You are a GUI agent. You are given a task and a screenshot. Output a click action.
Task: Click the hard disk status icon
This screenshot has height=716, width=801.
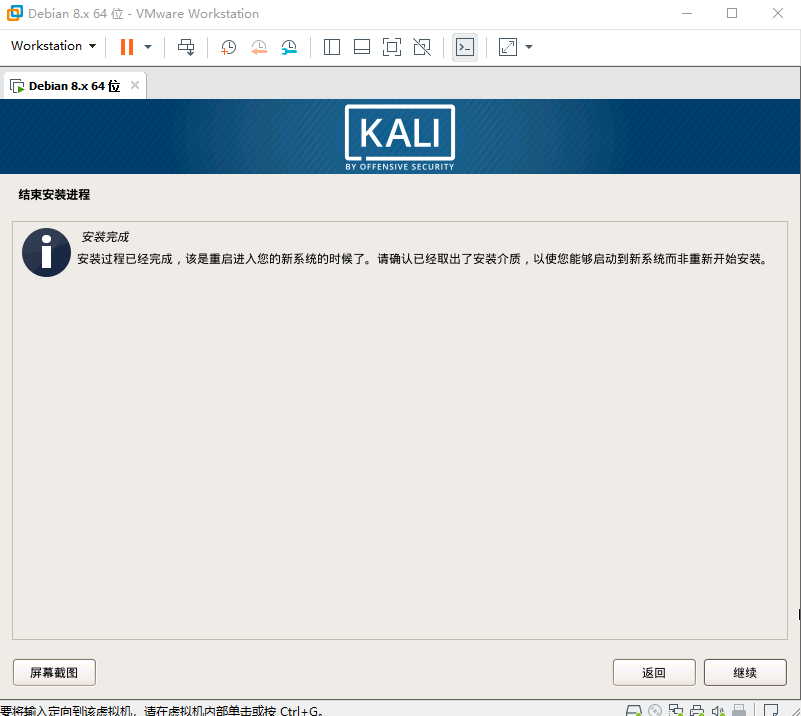[633, 710]
